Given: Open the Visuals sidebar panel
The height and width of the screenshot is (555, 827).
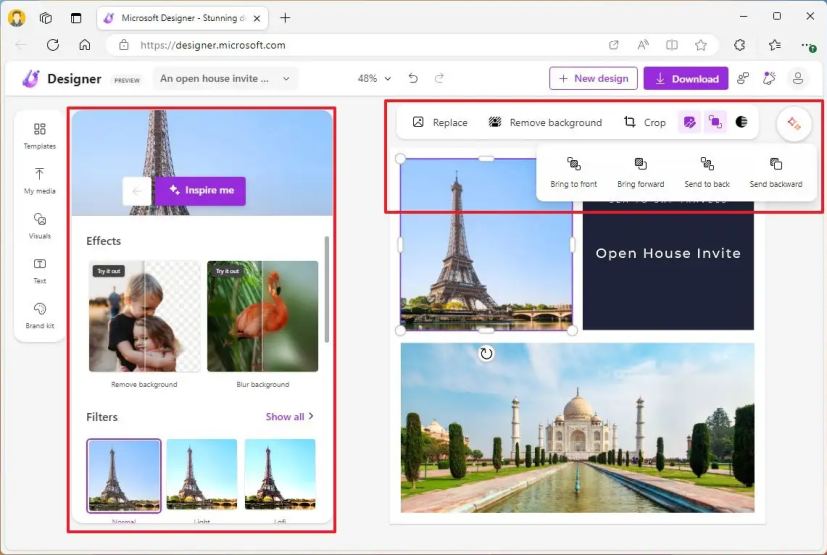Looking at the screenshot, I should (x=40, y=225).
